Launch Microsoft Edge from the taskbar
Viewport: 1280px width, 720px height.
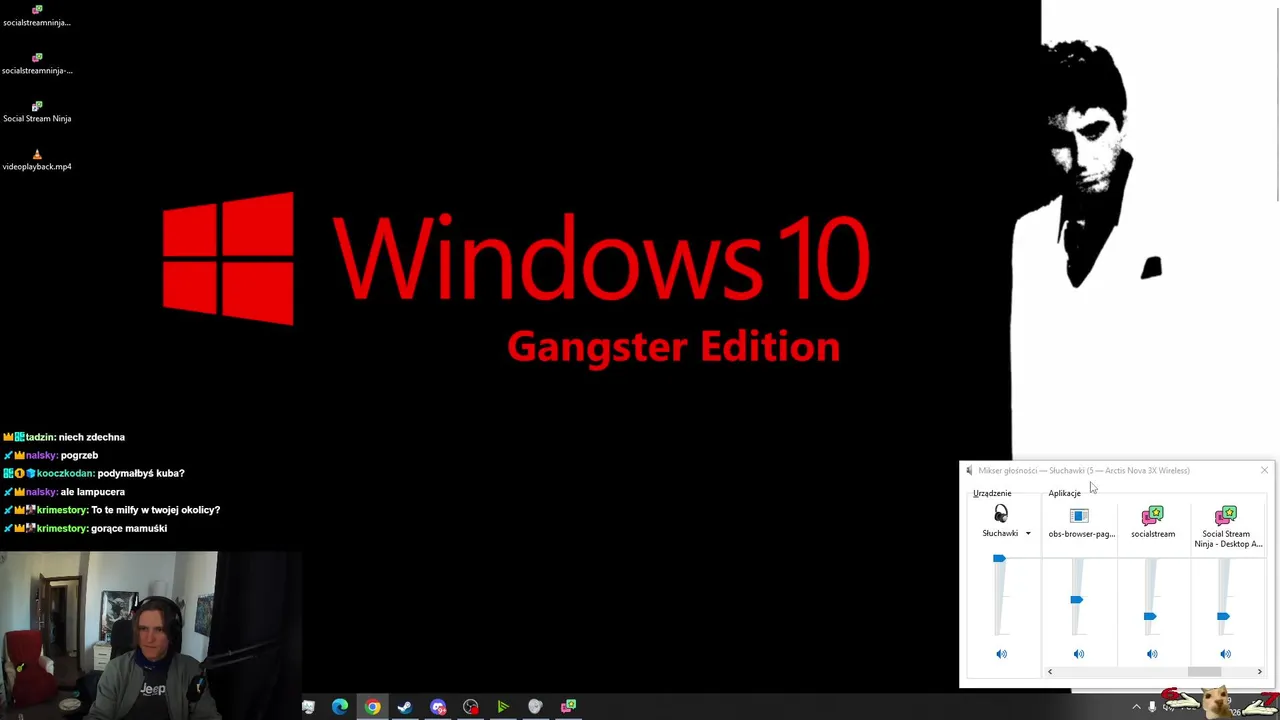pos(340,707)
